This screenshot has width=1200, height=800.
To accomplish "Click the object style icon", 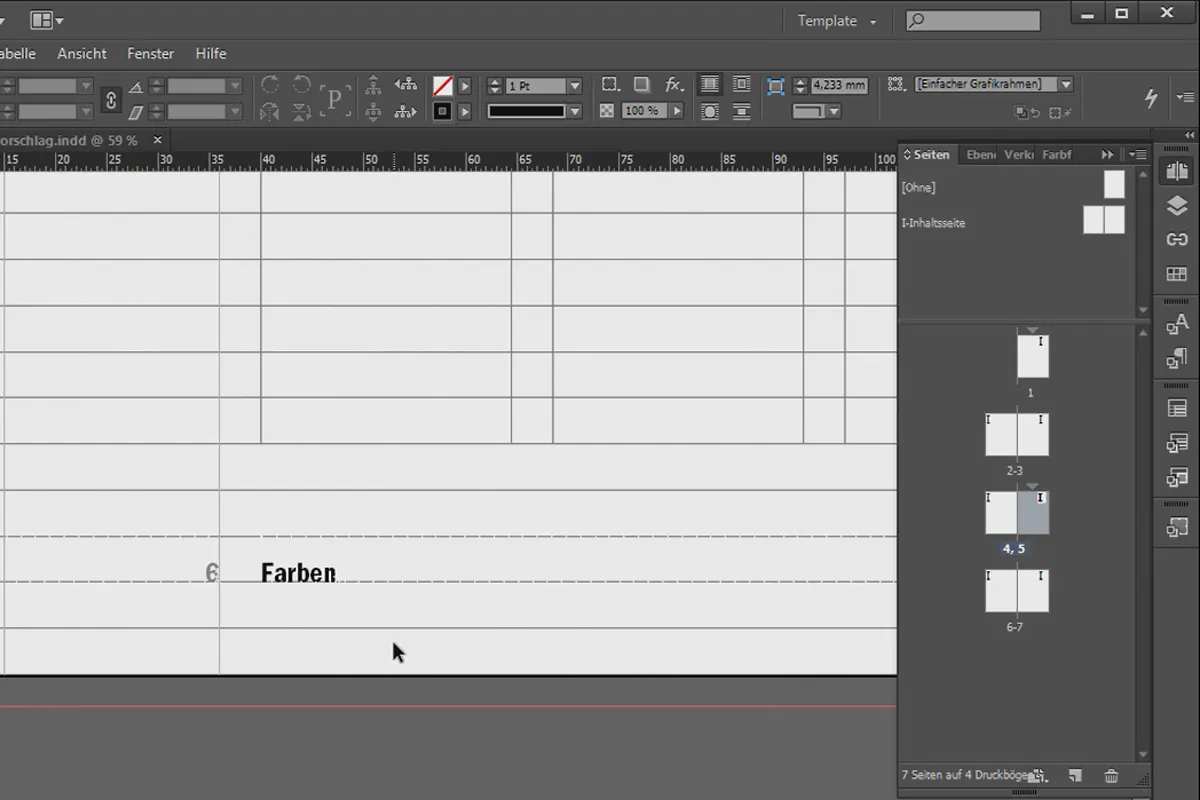I will [896, 85].
